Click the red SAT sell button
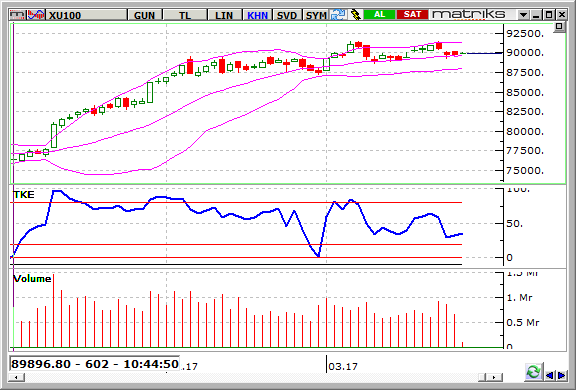 [412, 15]
